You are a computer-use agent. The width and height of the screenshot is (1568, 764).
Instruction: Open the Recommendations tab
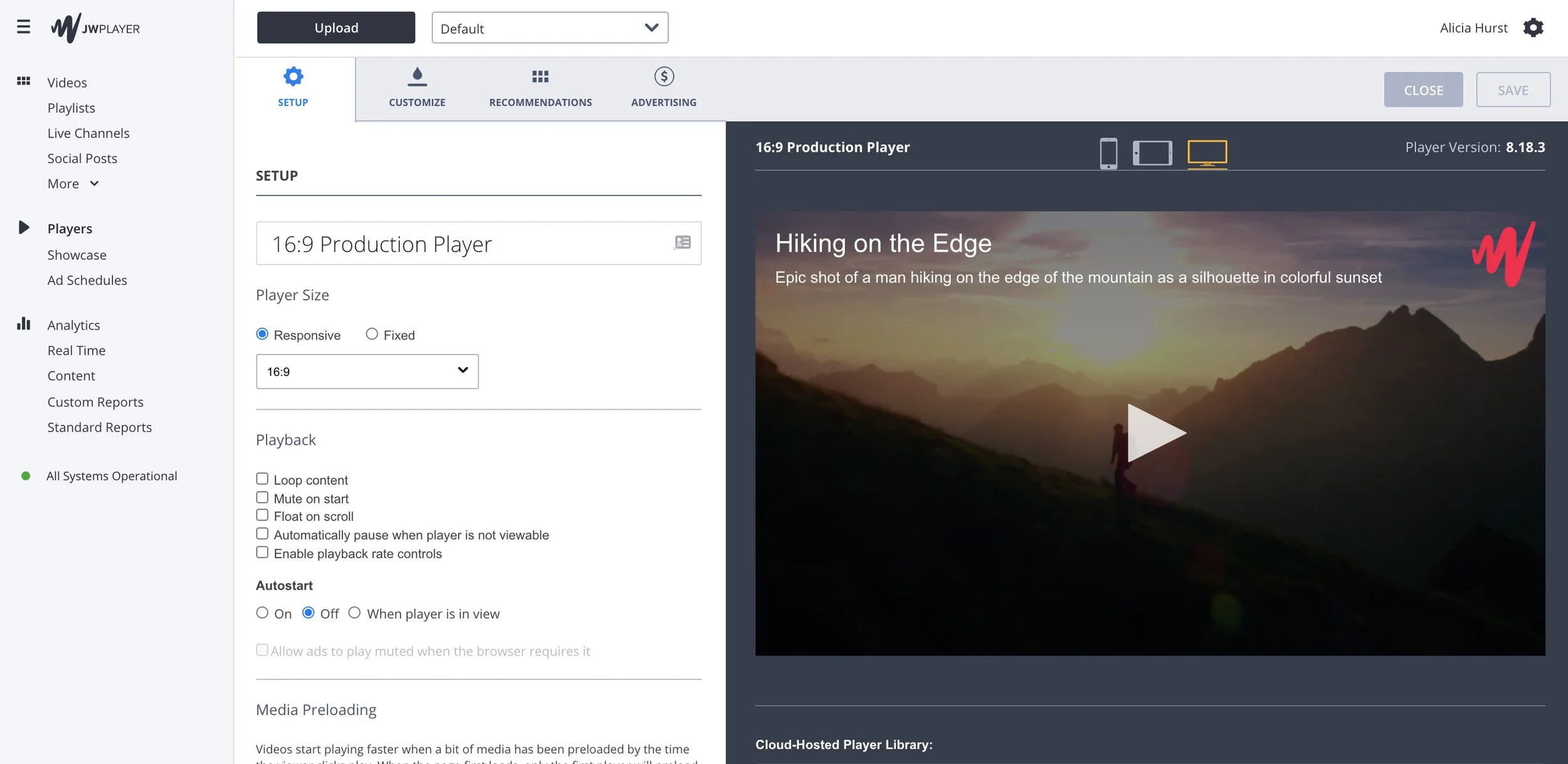coord(540,88)
